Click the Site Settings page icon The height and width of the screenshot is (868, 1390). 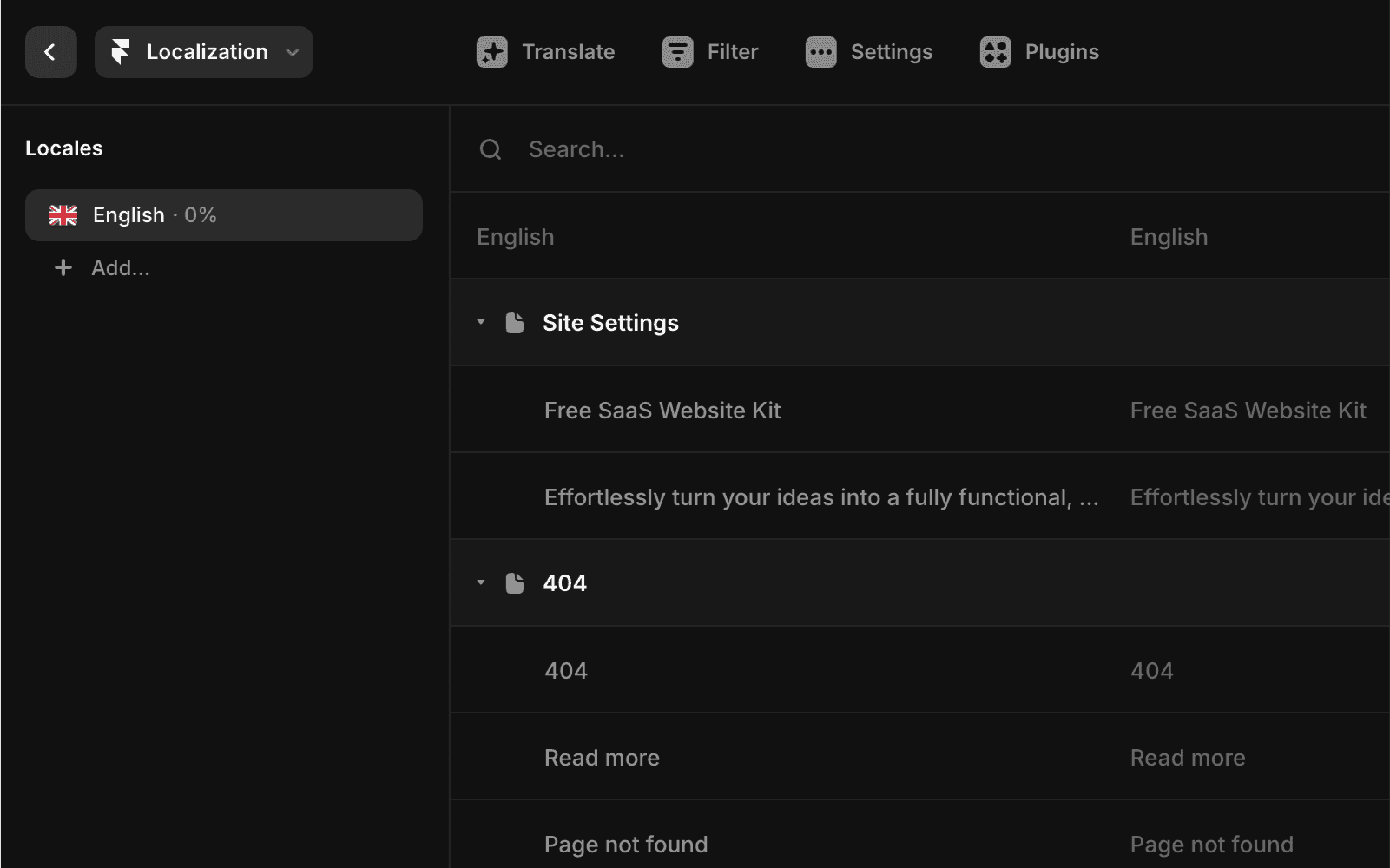pos(515,323)
